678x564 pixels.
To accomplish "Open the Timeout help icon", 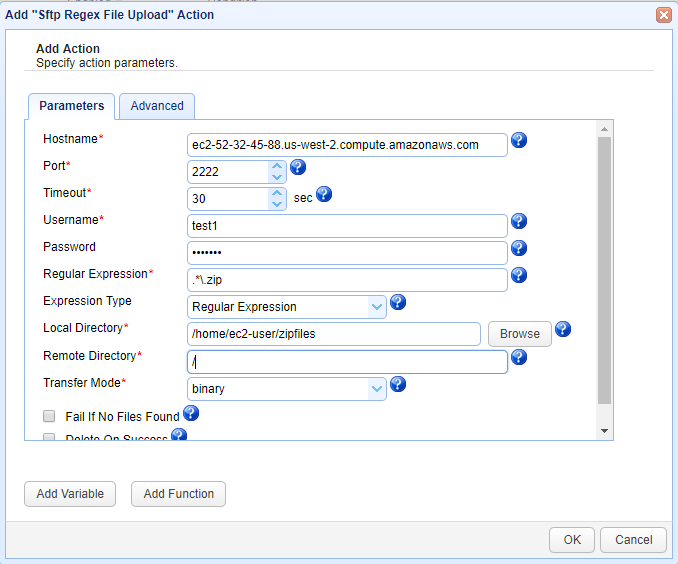I will pyautogui.click(x=323, y=194).
